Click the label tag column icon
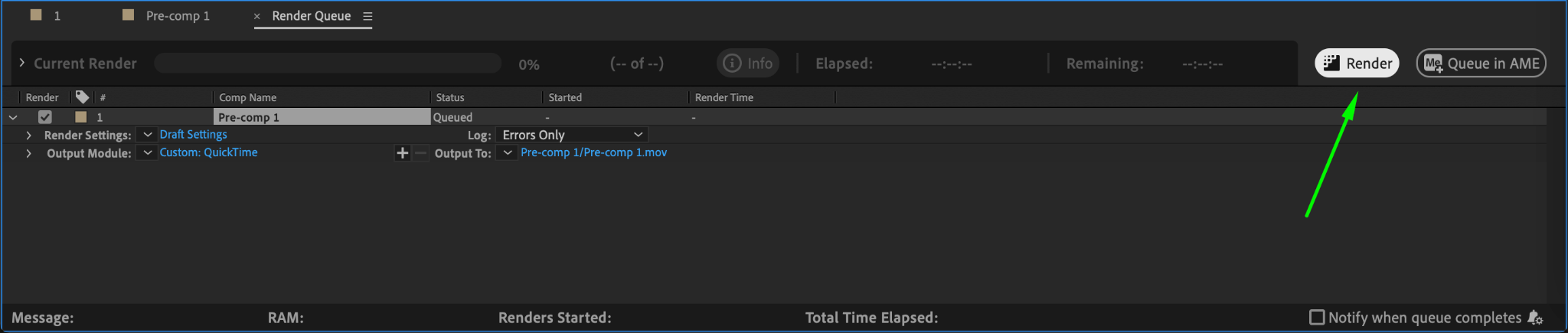Image resolution: width=1568 pixels, height=333 pixels. tap(82, 97)
